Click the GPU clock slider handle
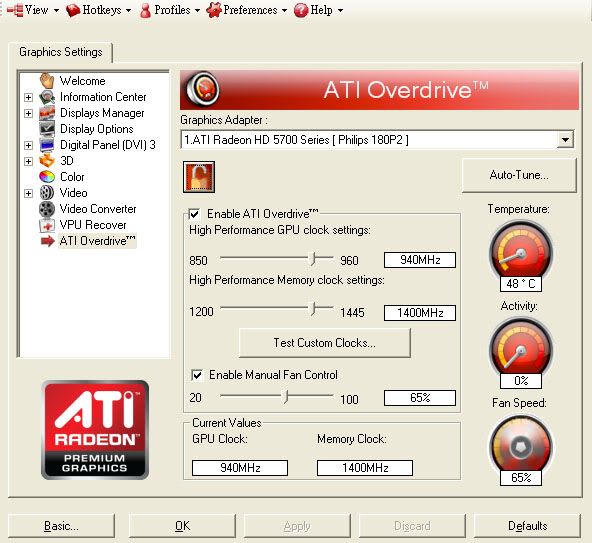 pos(313,259)
